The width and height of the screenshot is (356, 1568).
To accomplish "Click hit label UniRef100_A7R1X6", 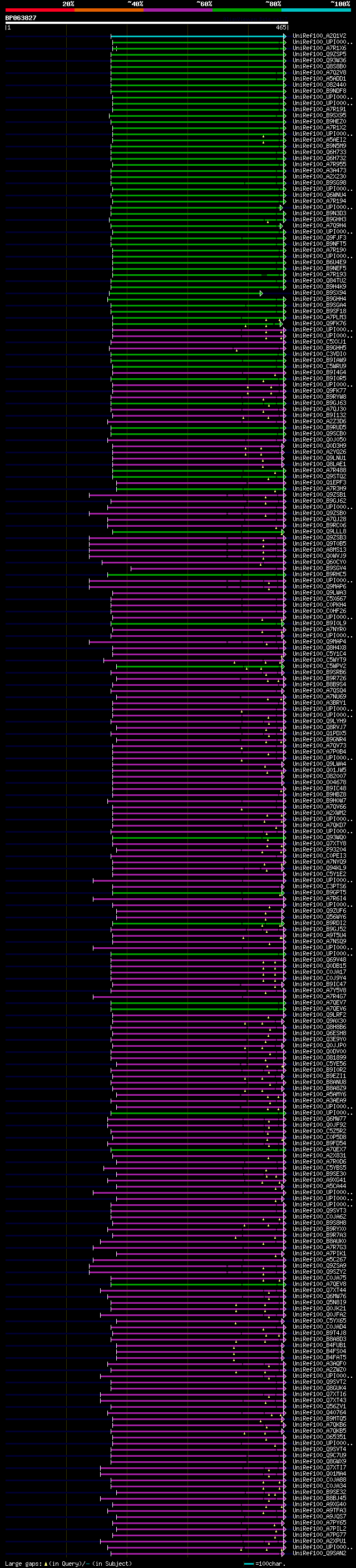I will (319, 48).
